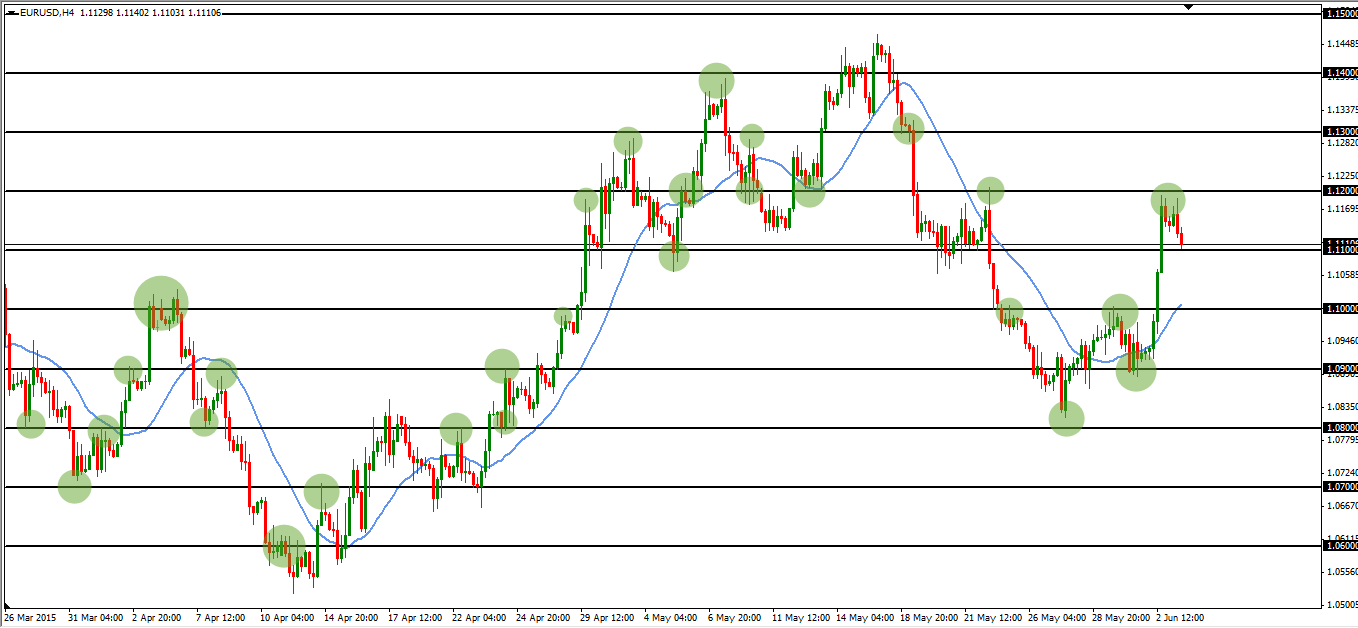Click the 1.1300 price level label
Screen dimensions: 1358x628
1340,132
